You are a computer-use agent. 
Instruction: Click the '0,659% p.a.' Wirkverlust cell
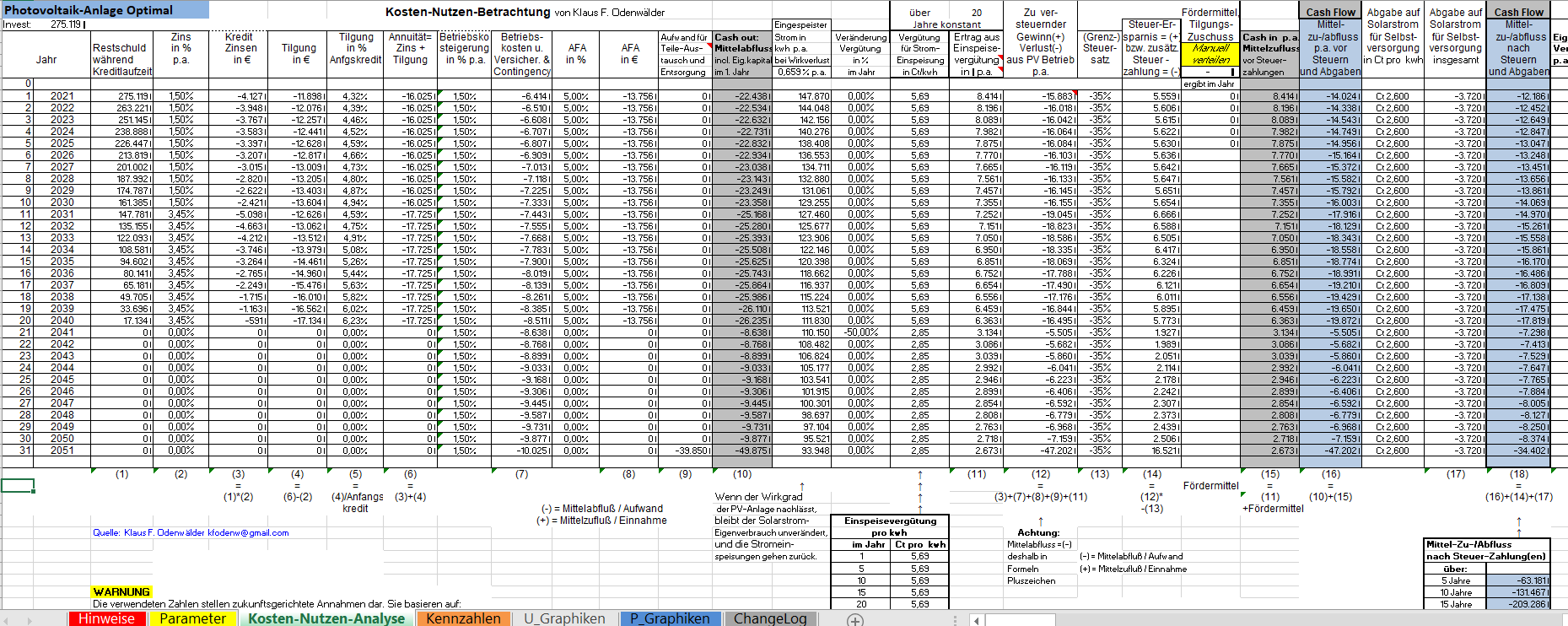coord(801,72)
